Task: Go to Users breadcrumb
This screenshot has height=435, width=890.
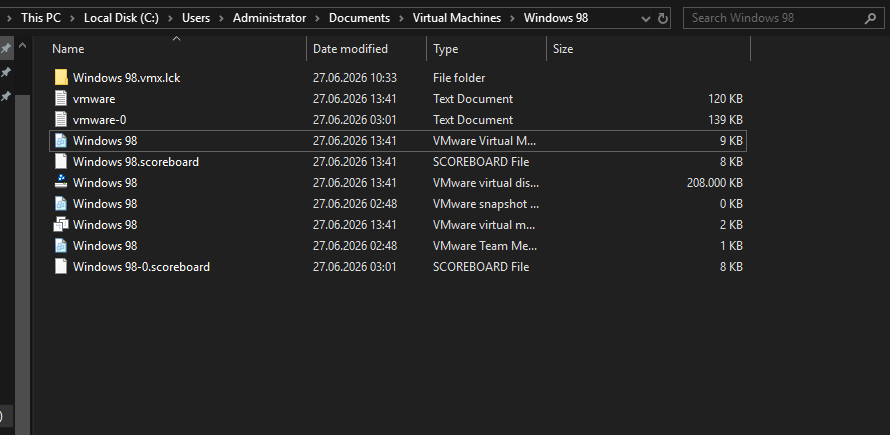Action: click(196, 18)
